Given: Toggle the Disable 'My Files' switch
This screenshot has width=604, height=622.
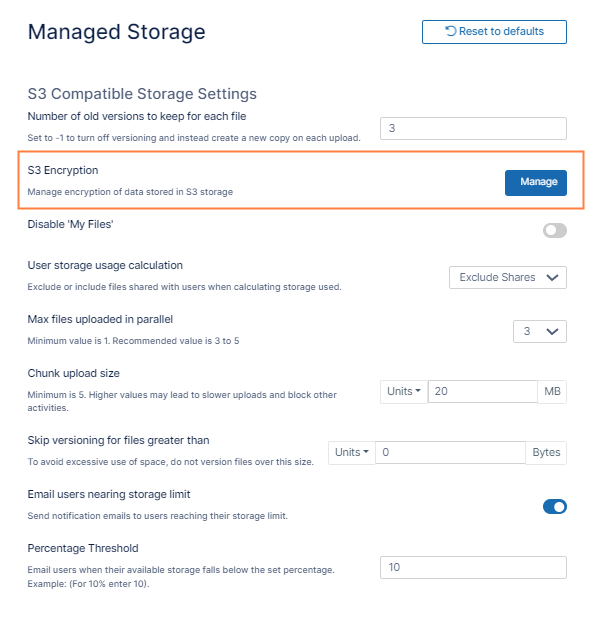Looking at the screenshot, I should click(x=554, y=230).
